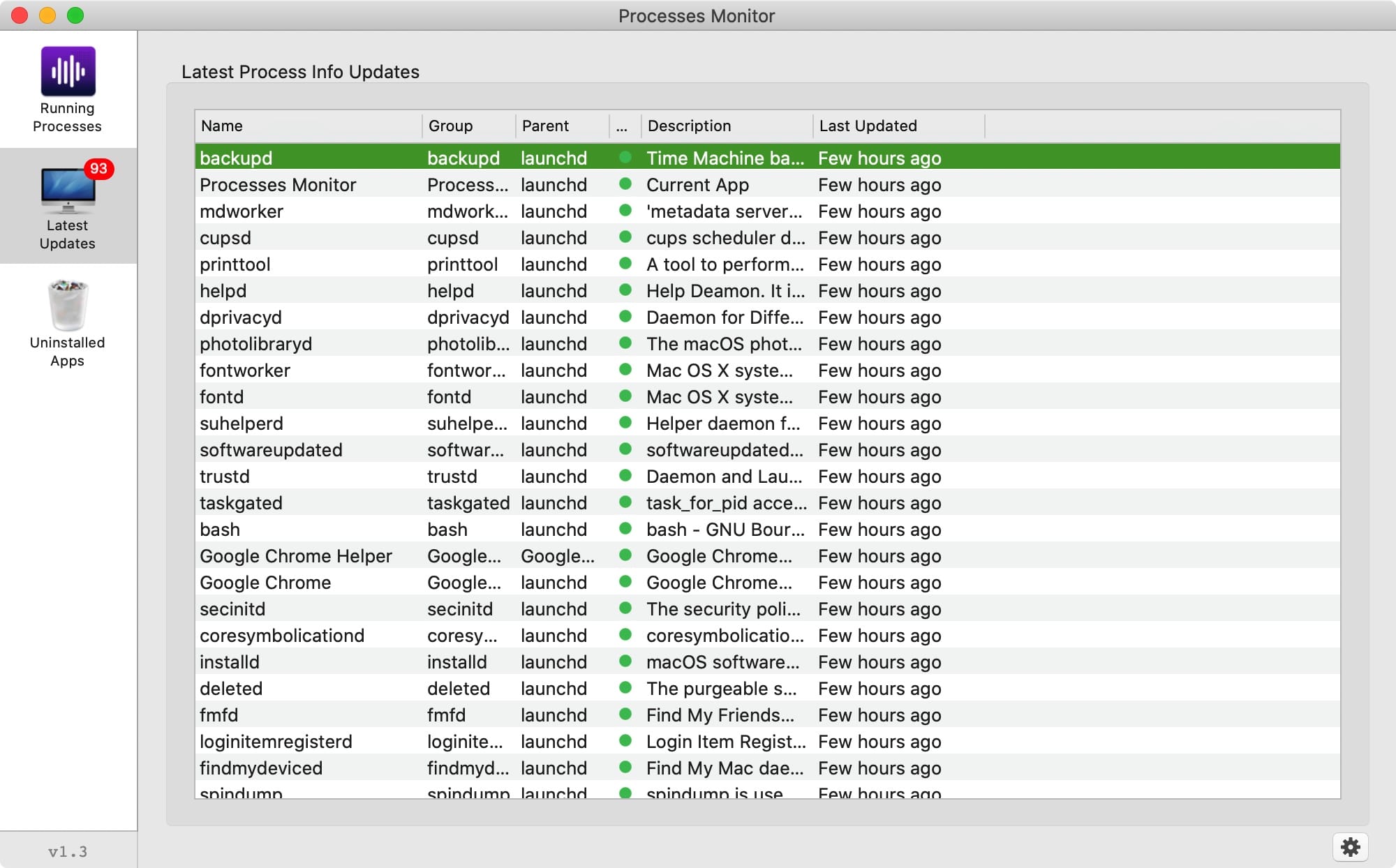1396x868 pixels.
Task: Select the deleted process name
Action: click(231, 689)
